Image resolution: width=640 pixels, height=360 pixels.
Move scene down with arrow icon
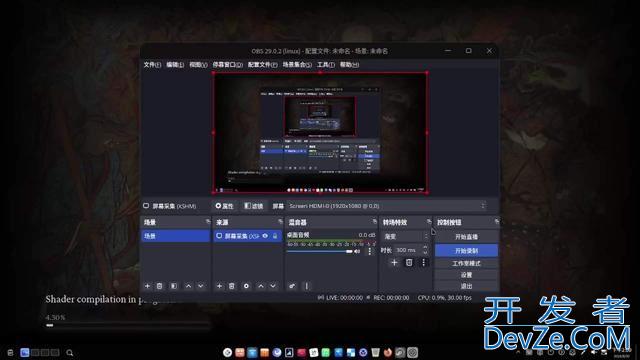click(200, 286)
